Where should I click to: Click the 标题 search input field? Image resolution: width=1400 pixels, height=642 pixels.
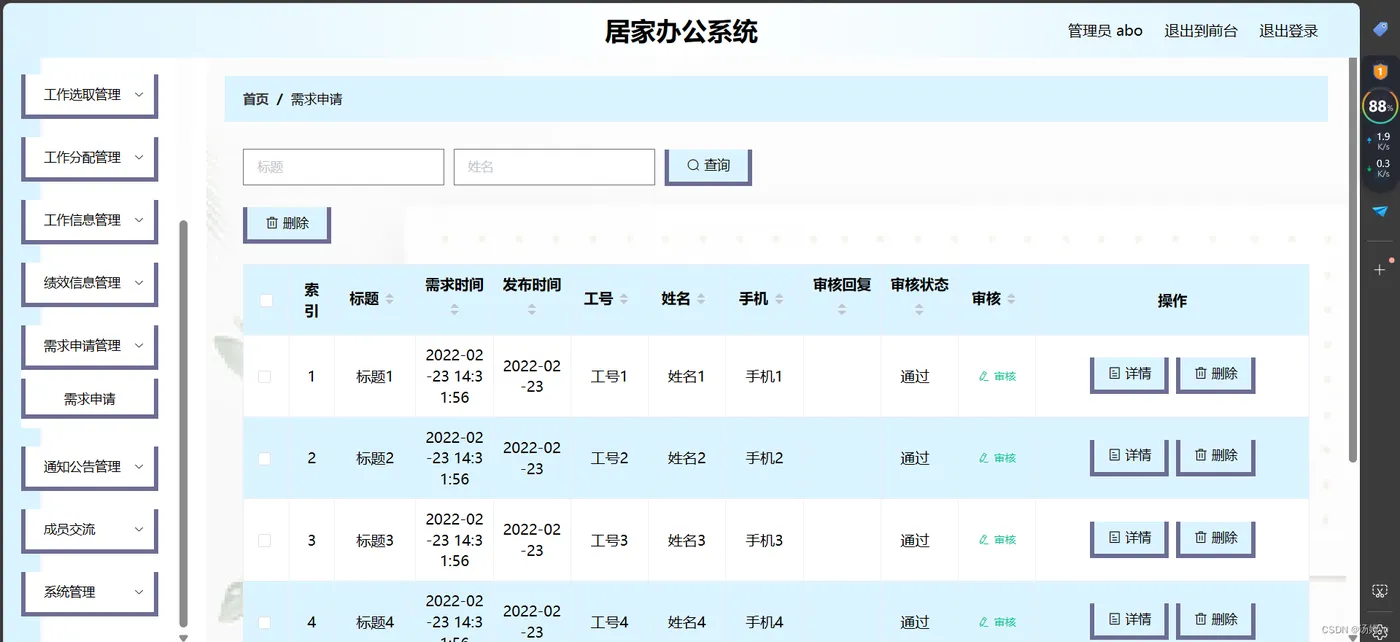tap(343, 167)
